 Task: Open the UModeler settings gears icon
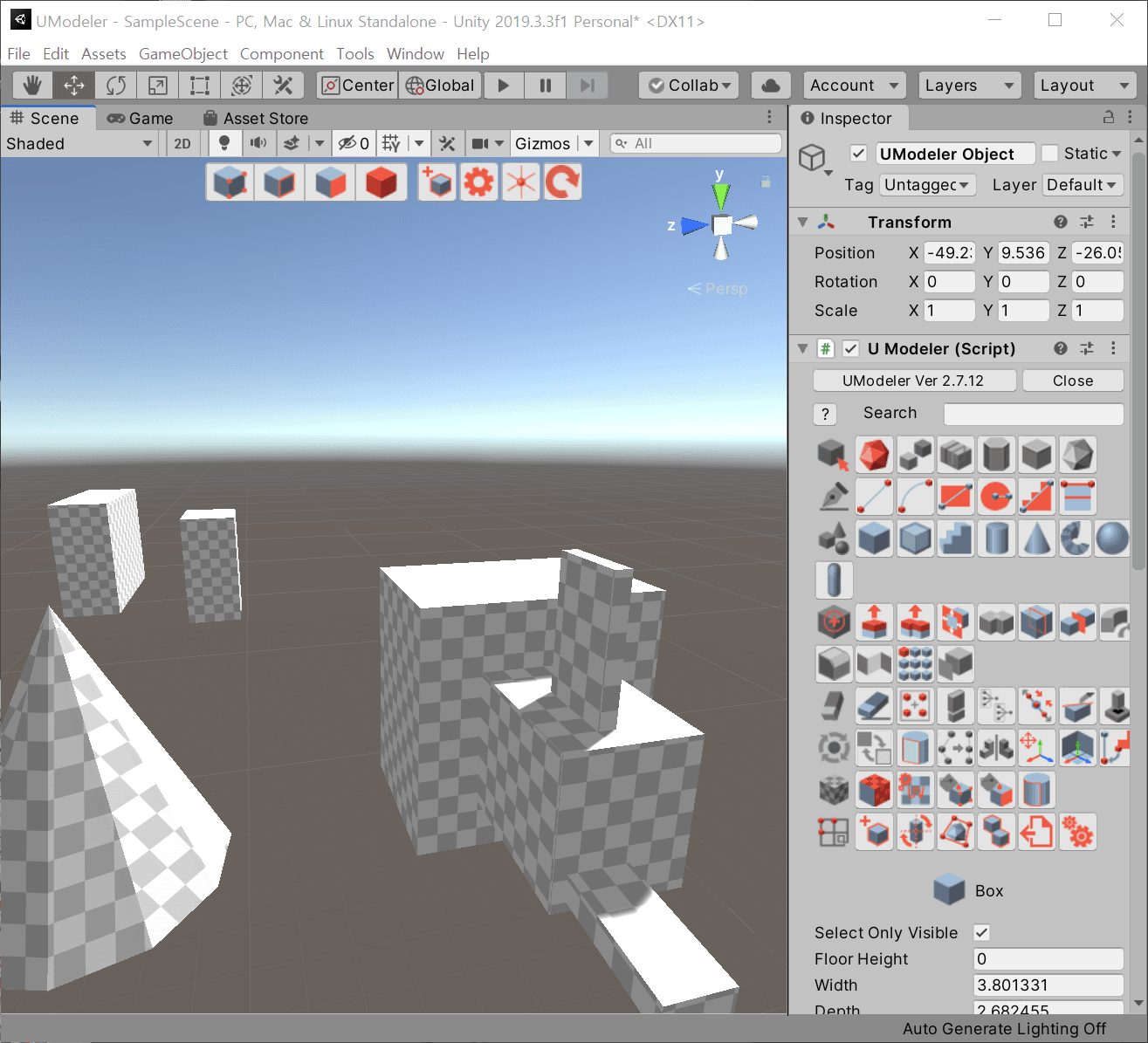pyautogui.click(x=1077, y=832)
